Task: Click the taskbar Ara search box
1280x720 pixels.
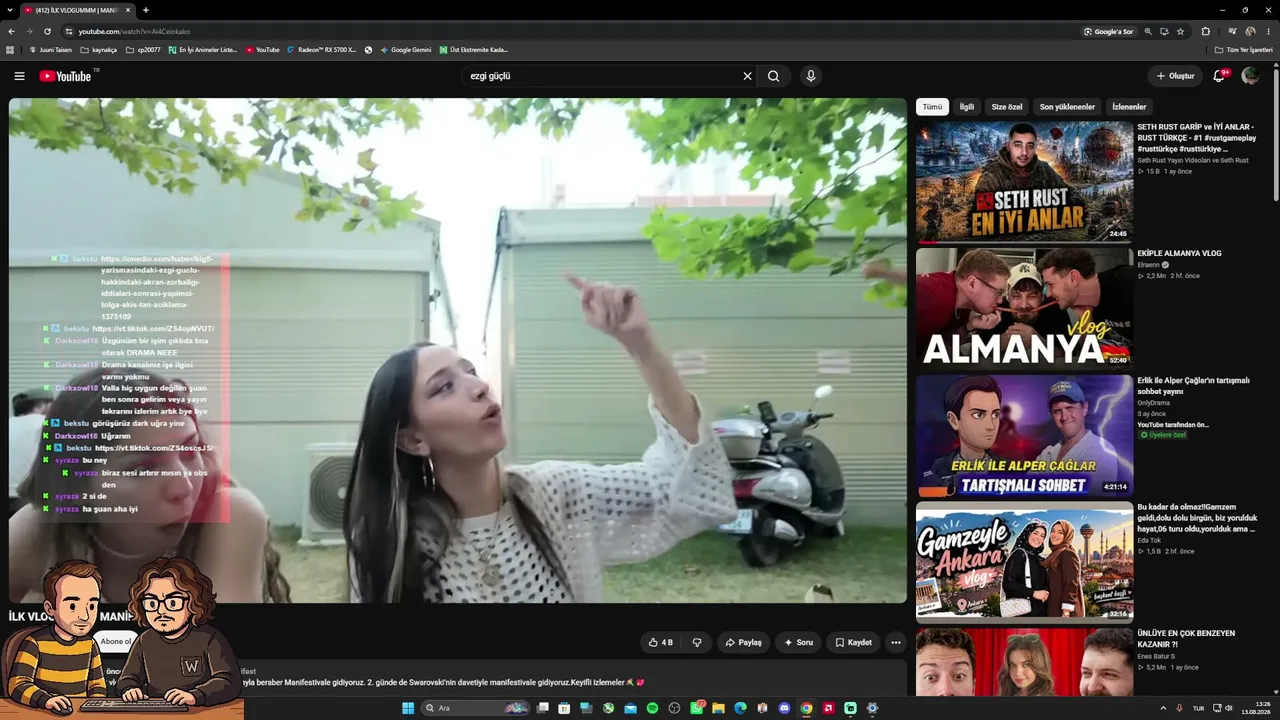Action: [x=475, y=708]
